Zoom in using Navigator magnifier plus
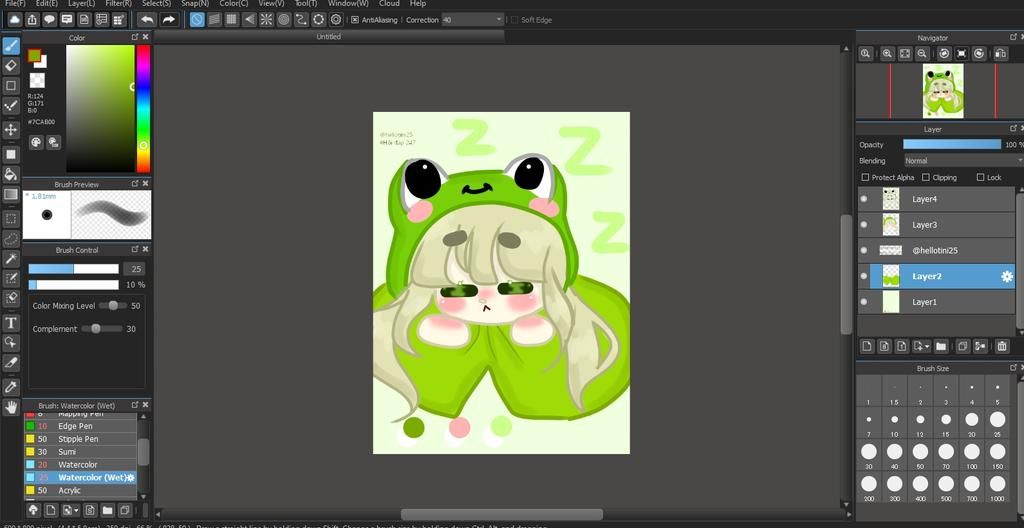1024x528 pixels. (x=887, y=54)
